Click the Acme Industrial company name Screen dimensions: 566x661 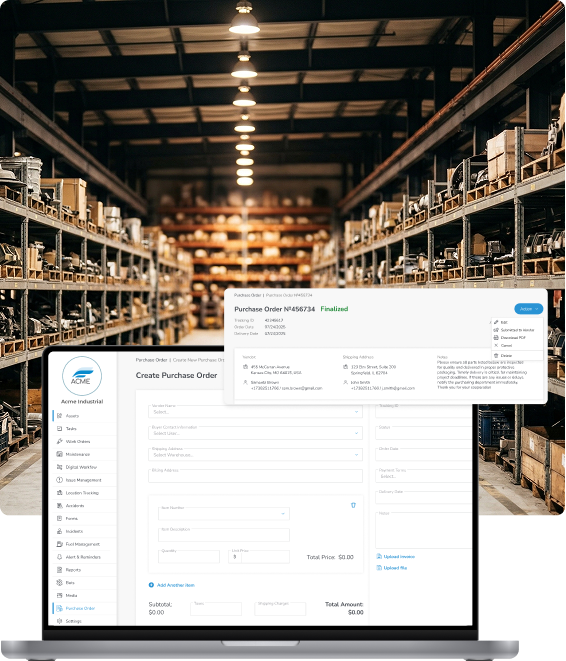pyautogui.click(x=82, y=401)
